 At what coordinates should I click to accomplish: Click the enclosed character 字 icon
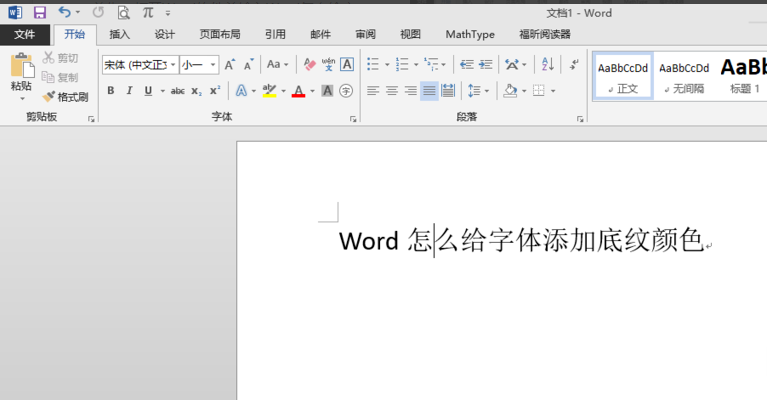point(346,90)
